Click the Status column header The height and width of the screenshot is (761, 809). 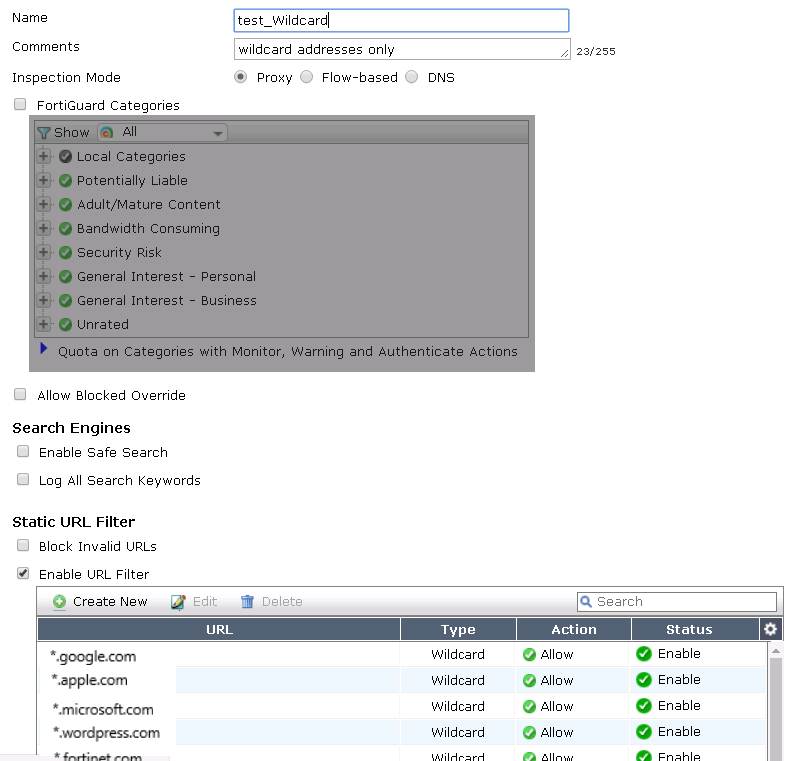click(689, 629)
